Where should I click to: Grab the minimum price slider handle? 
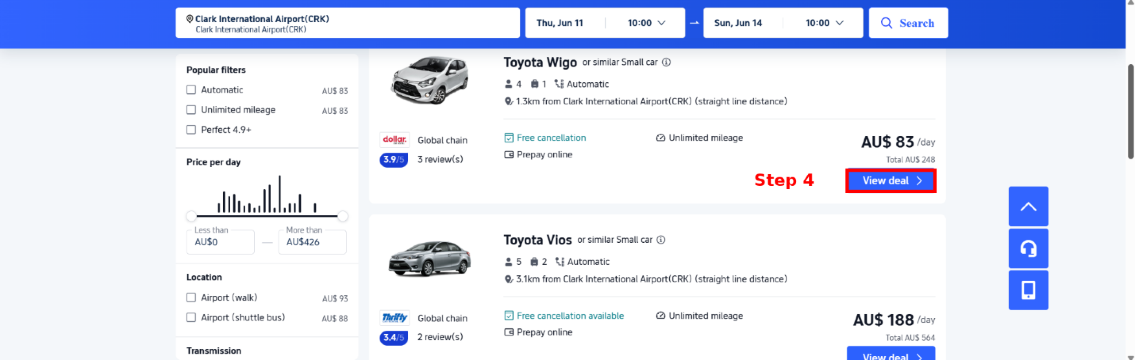pyautogui.click(x=191, y=216)
